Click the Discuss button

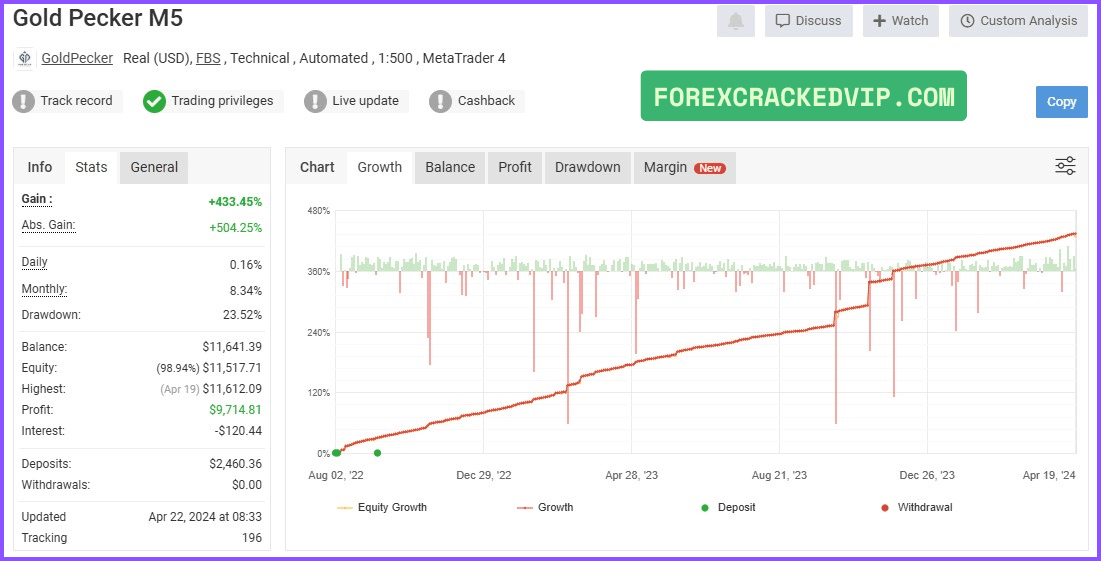pos(808,21)
